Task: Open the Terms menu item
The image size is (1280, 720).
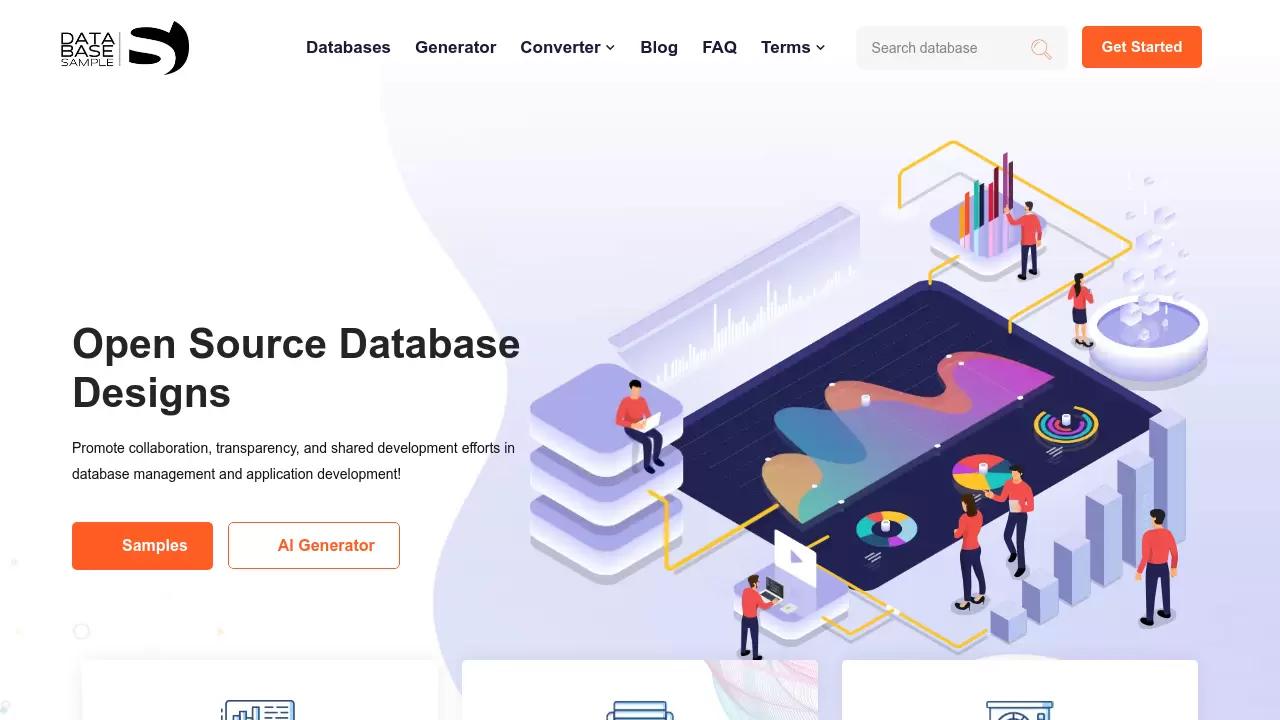Action: [793, 47]
